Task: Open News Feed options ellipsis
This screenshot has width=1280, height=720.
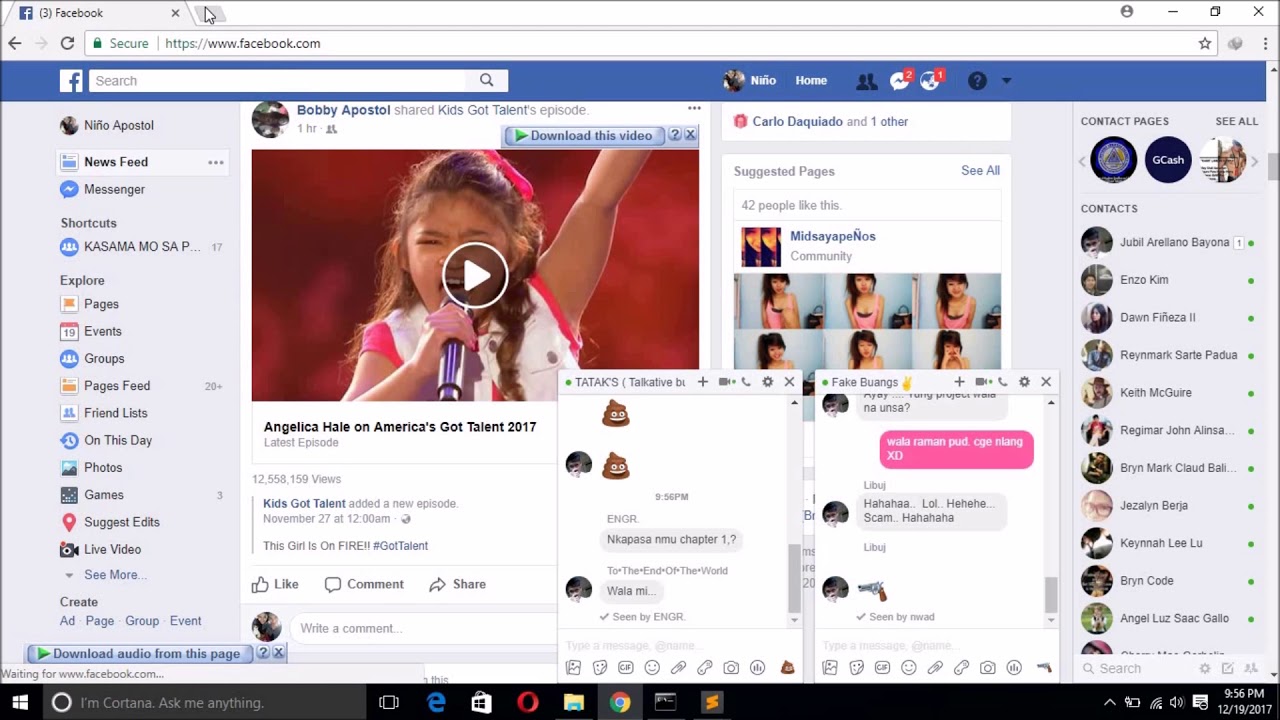Action: (x=215, y=162)
